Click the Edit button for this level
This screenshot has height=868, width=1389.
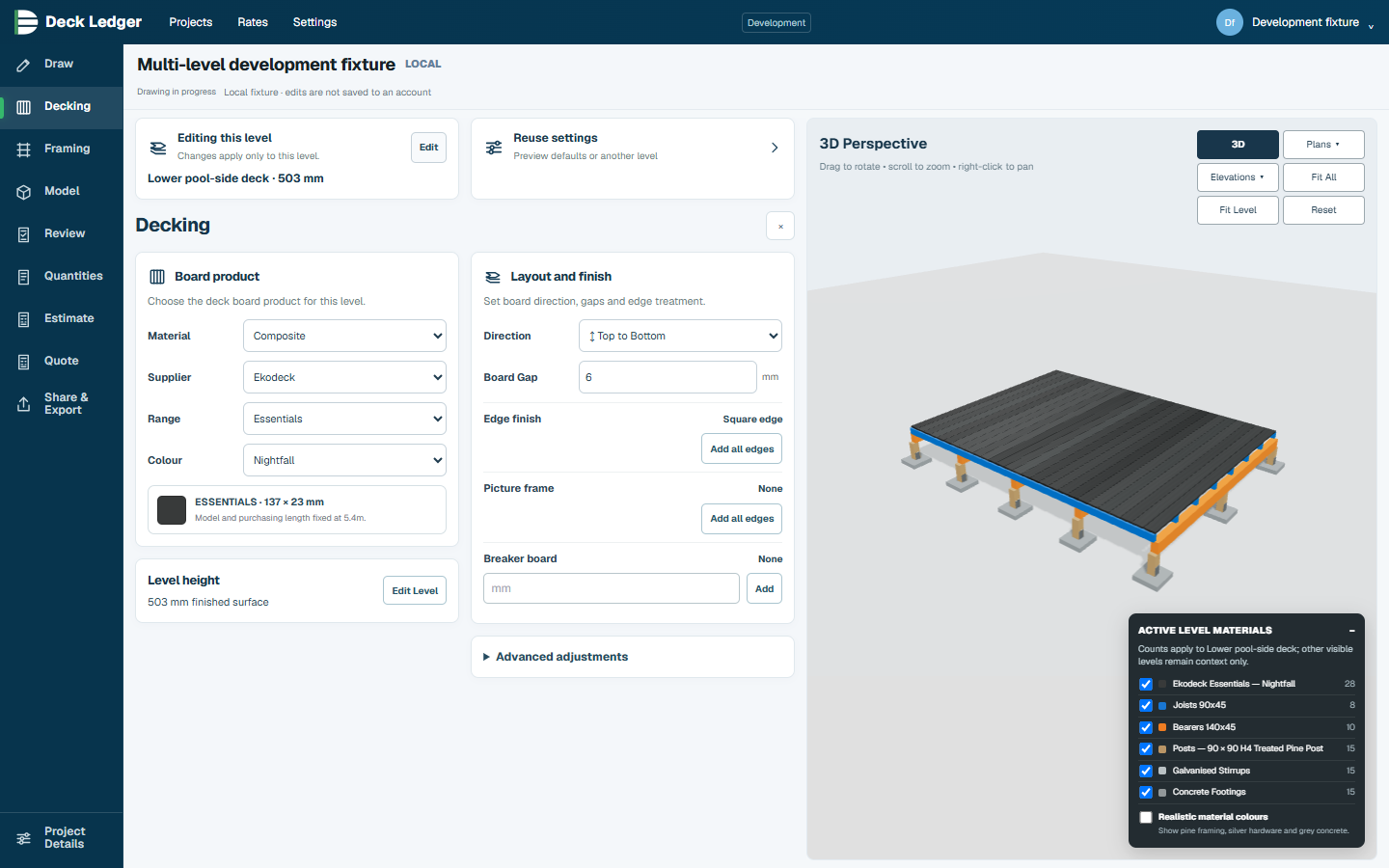point(428,148)
